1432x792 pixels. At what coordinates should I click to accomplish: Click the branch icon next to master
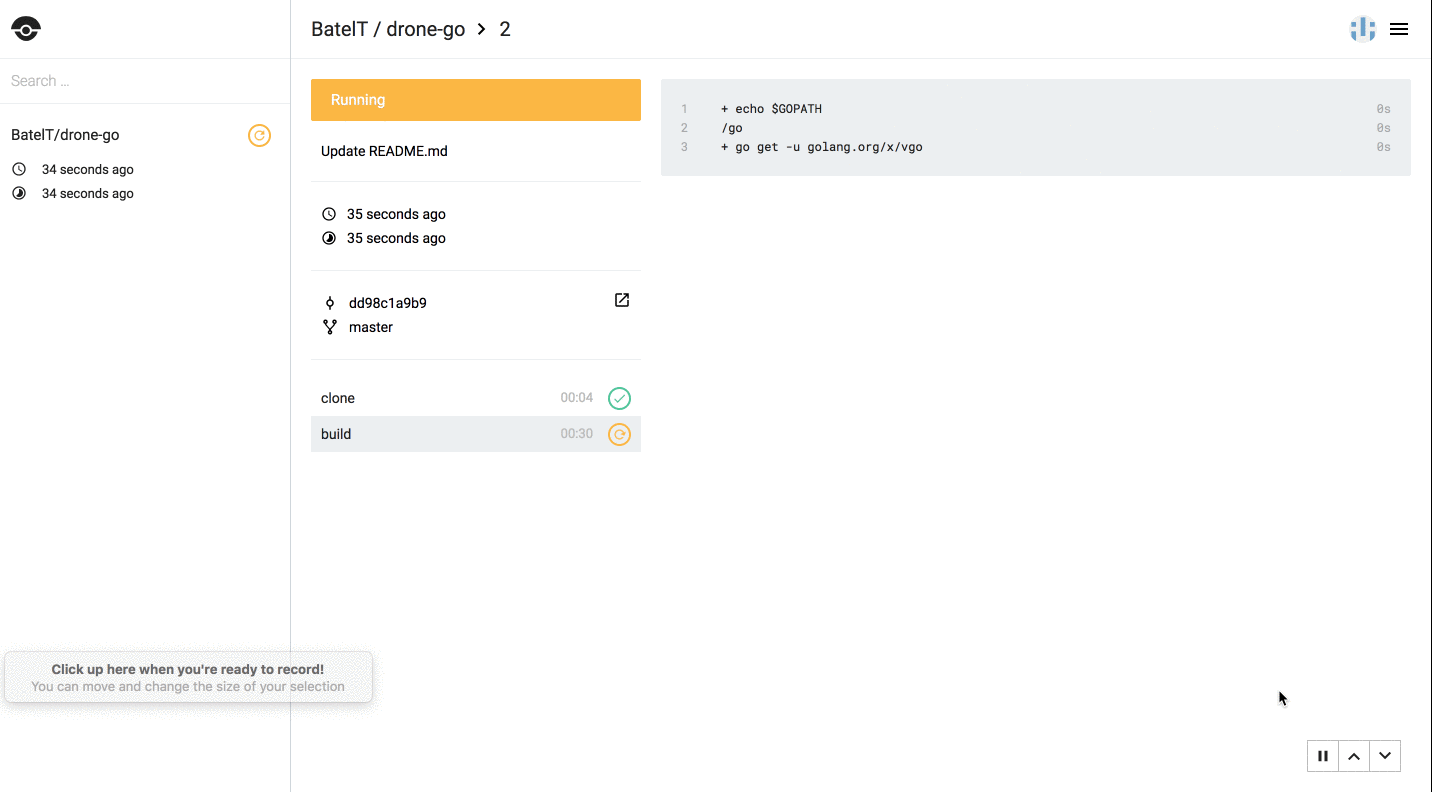[x=329, y=327]
